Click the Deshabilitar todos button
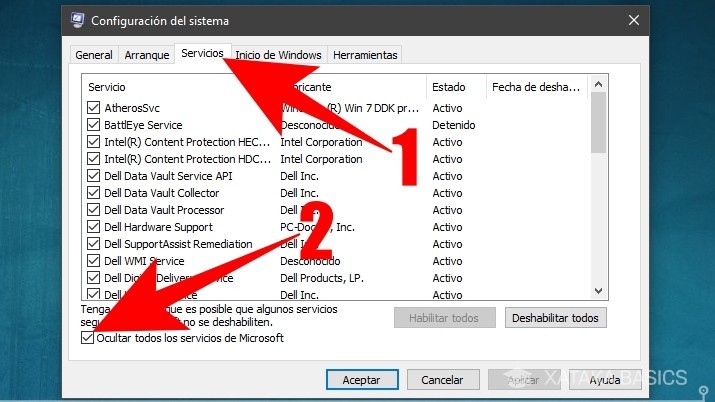 555,318
